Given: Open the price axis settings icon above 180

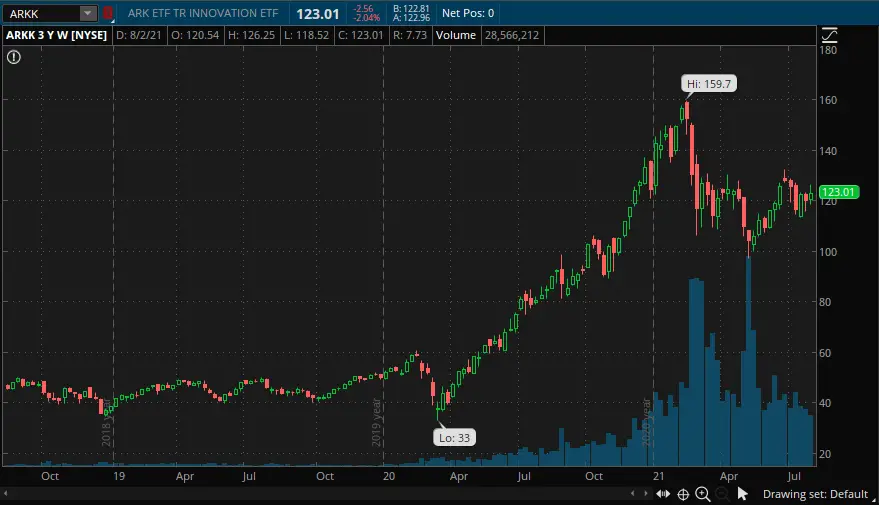Looking at the screenshot, I should click(829, 35).
